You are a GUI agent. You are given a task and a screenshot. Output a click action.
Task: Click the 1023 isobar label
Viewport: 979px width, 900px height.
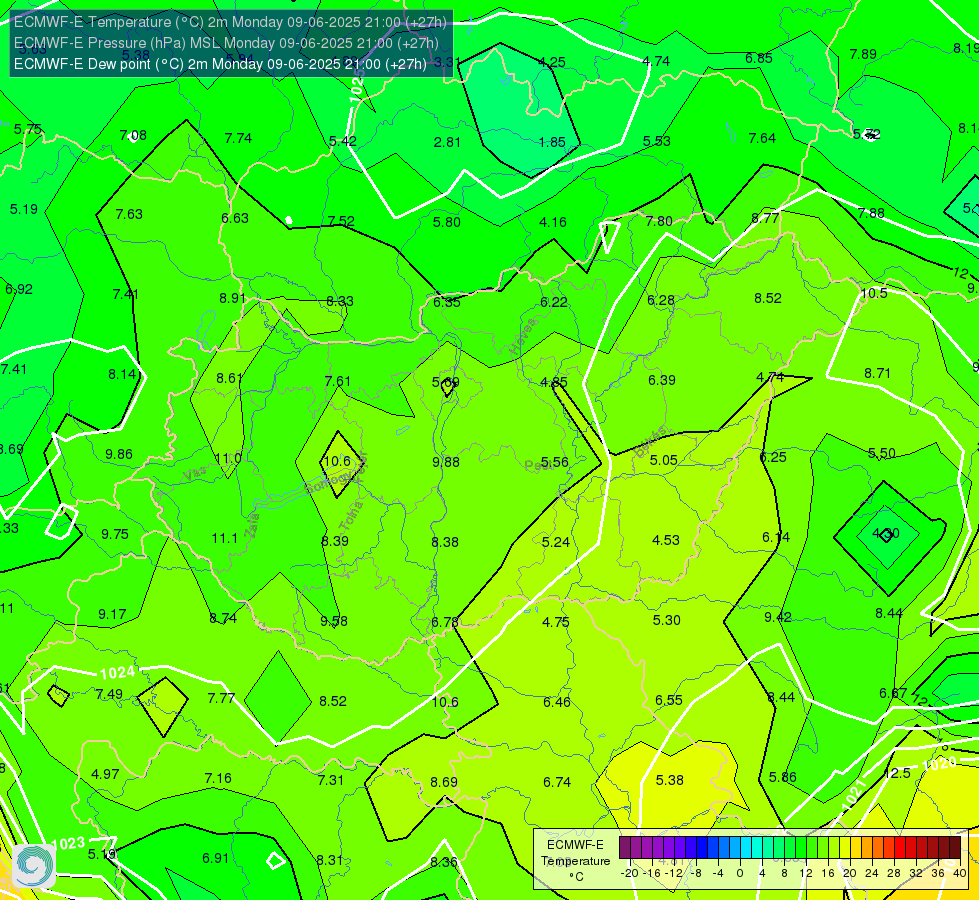tap(68, 844)
